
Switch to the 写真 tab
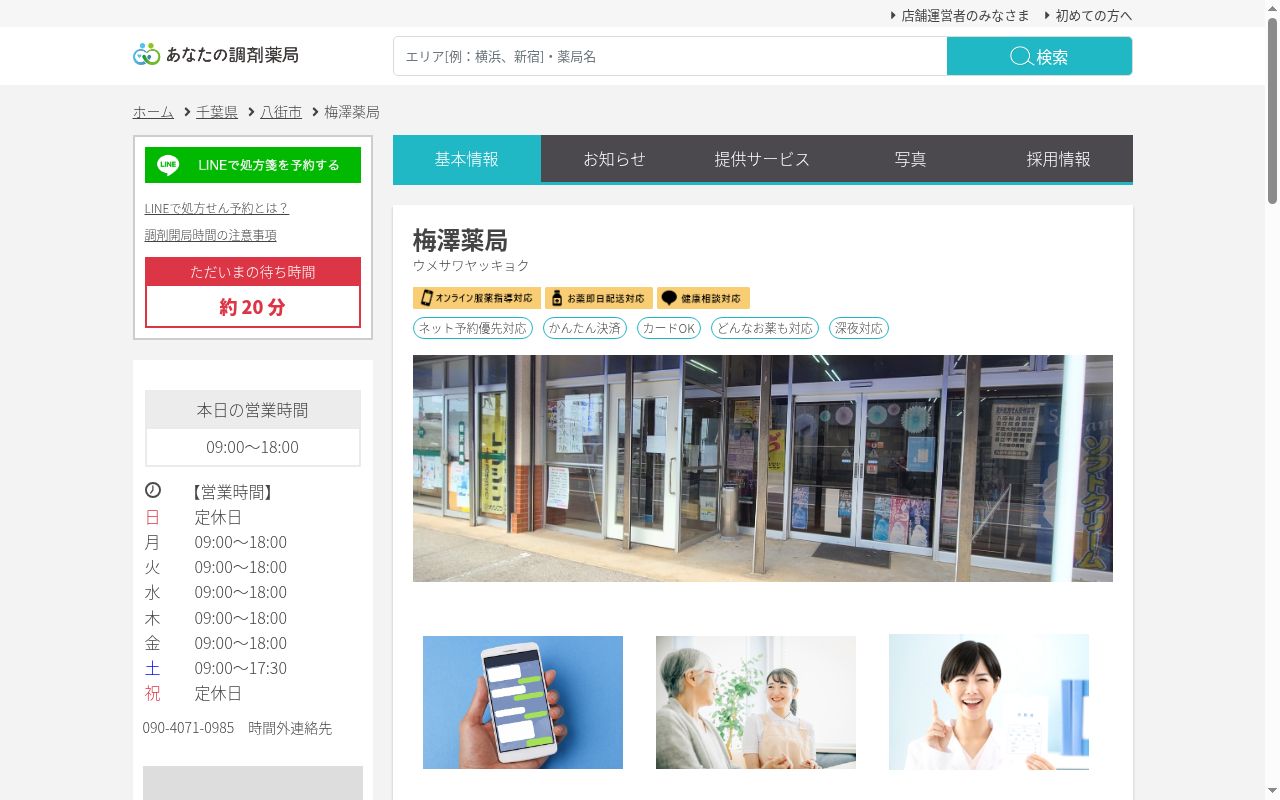911,159
